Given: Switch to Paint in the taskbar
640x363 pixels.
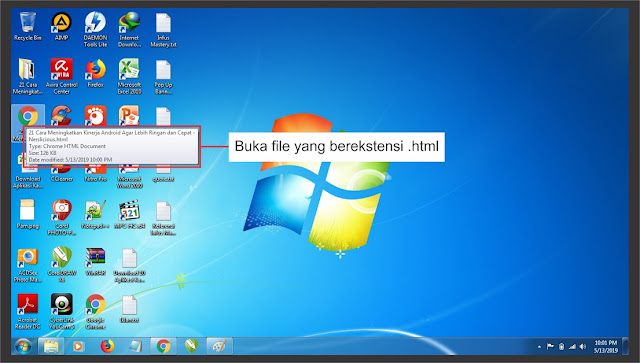Looking at the screenshot, I should (x=220, y=347).
